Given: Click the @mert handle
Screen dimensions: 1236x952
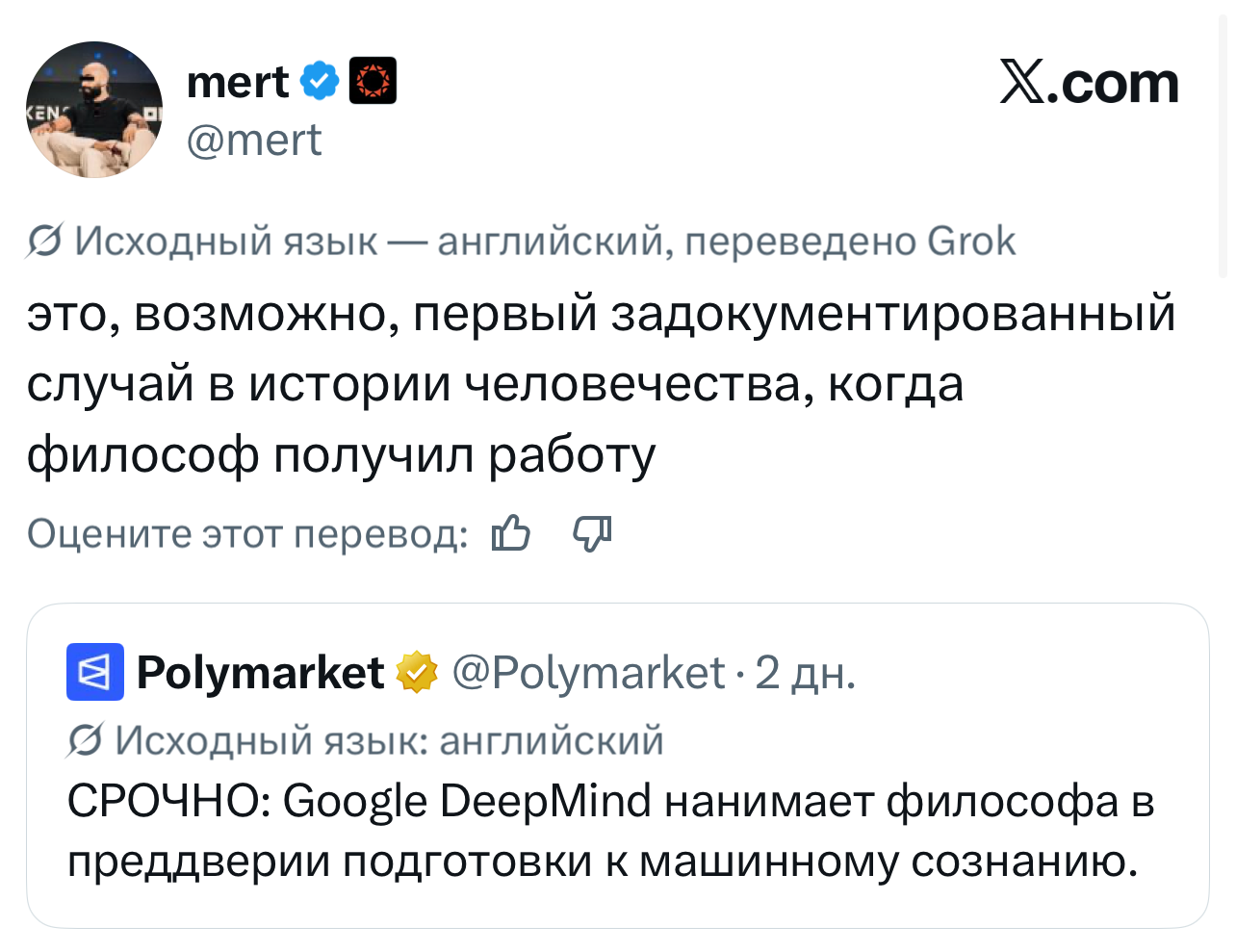Looking at the screenshot, I should 254,141.
